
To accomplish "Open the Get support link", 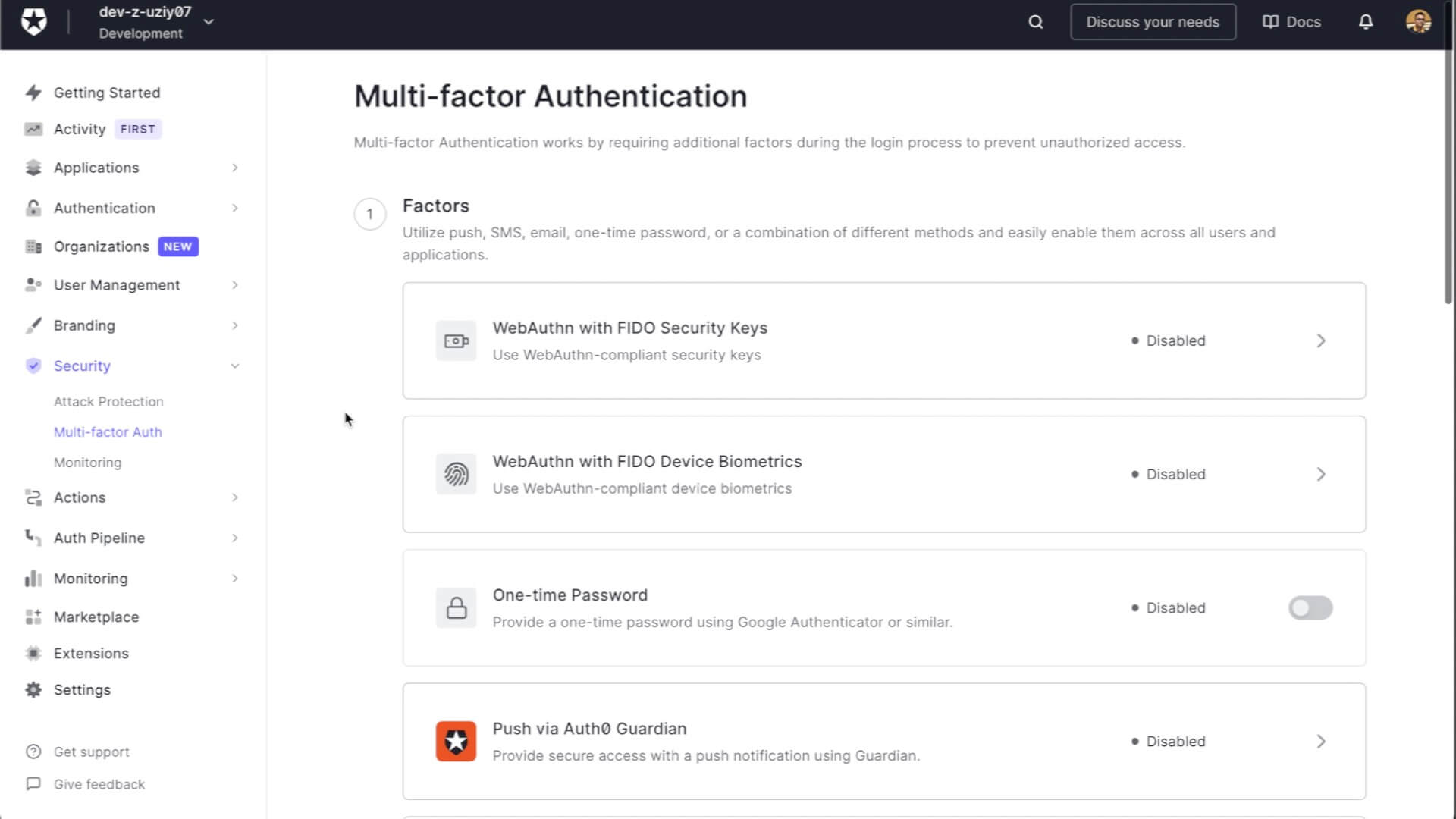I will 92,752.
